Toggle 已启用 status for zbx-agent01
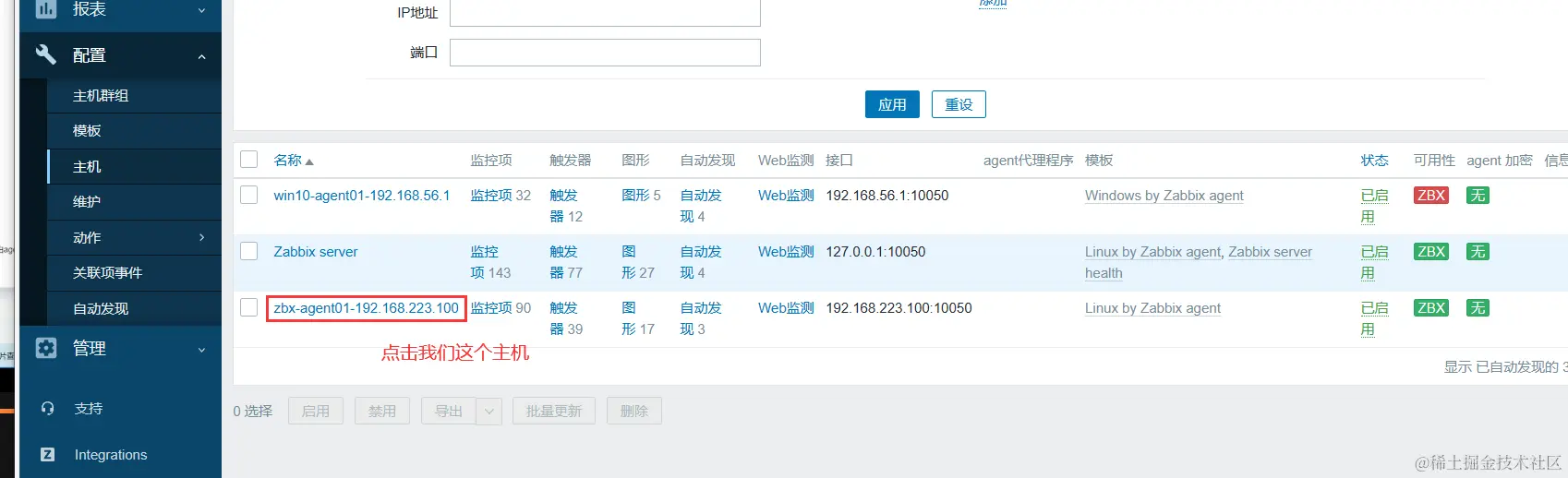Screen dimensions: 1568x478 [x=1374, y=317]
